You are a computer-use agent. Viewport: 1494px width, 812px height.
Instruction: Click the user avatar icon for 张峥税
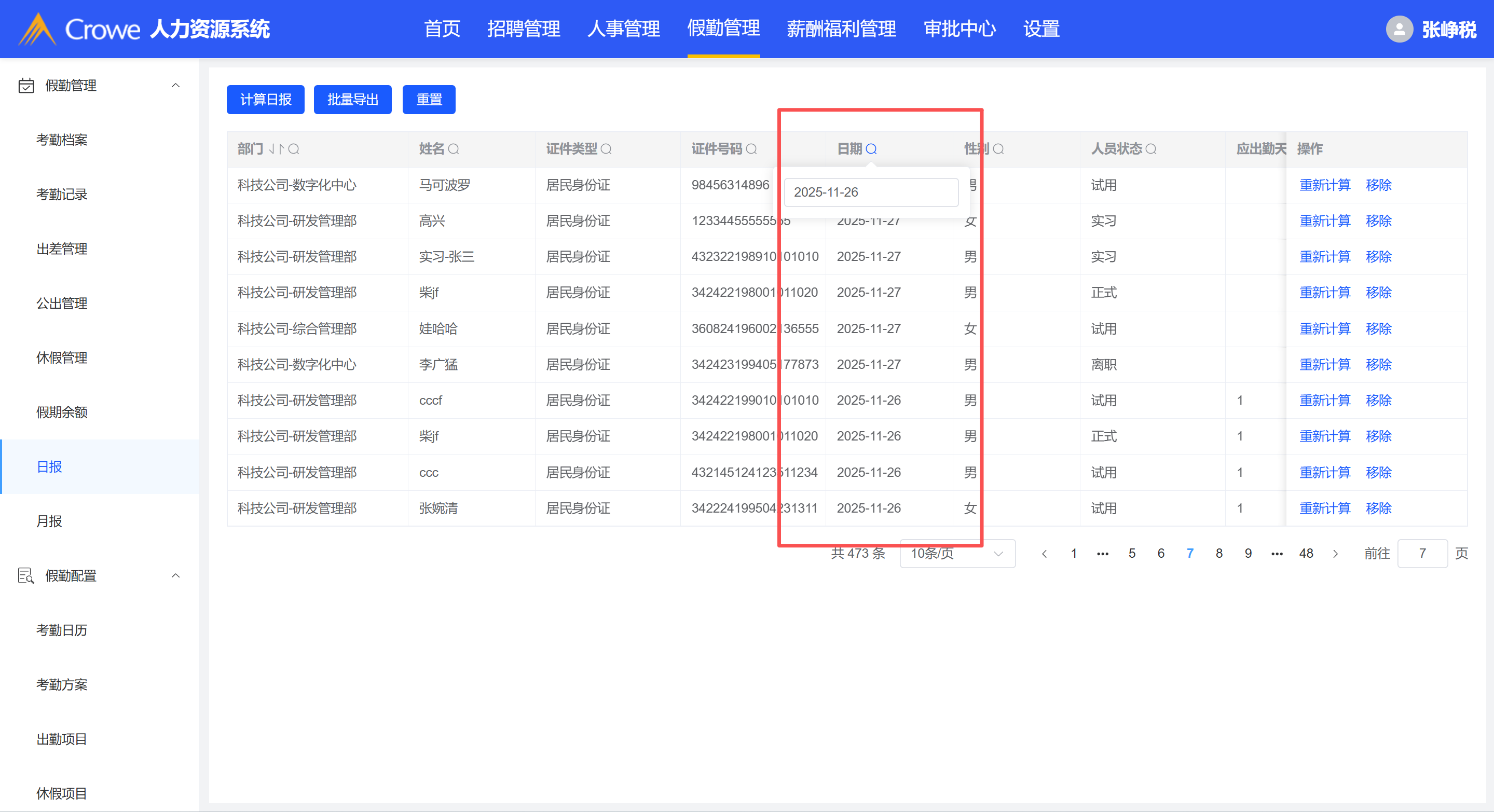tap(1399, 29)
